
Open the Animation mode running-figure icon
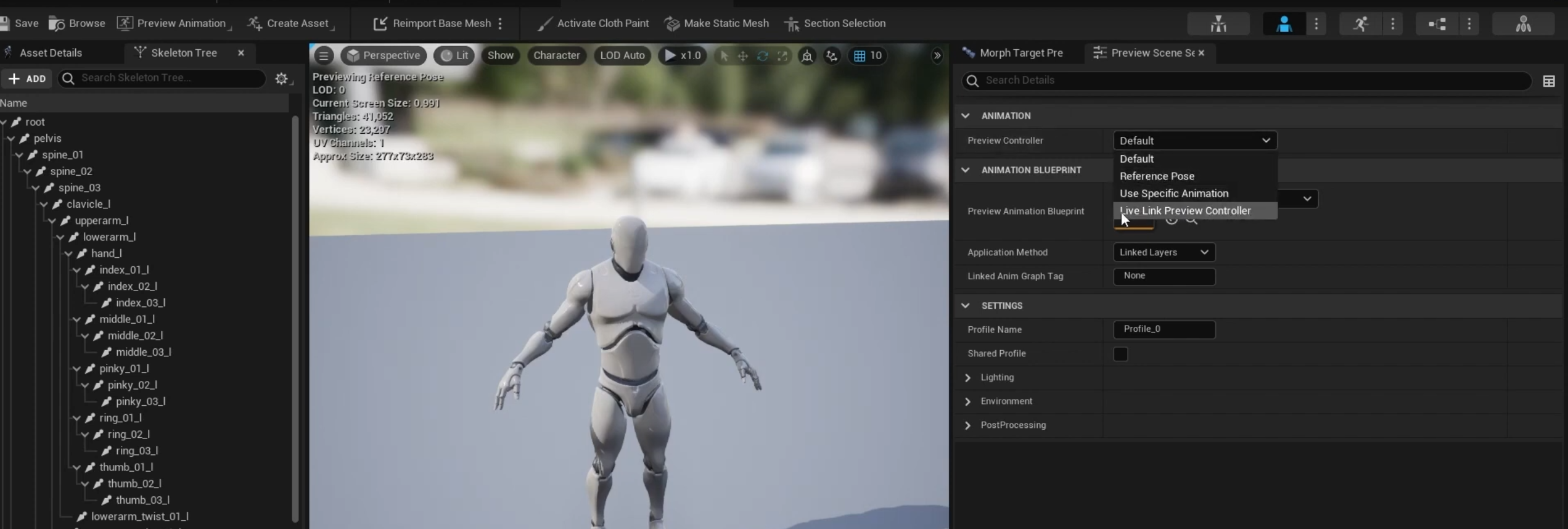point(1360,24)
